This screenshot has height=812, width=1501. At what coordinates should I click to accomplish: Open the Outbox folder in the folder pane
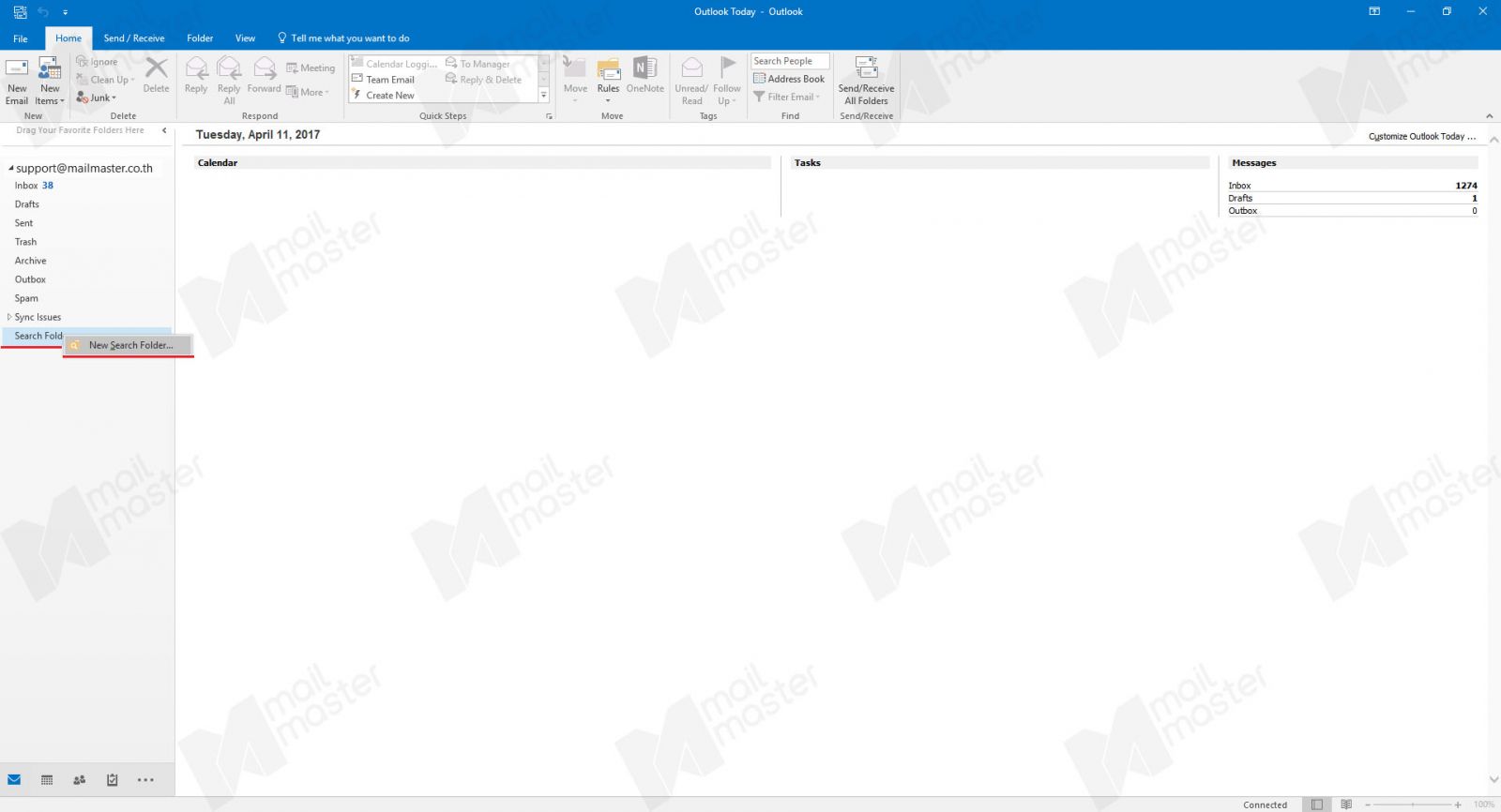(x=30, y=279)
